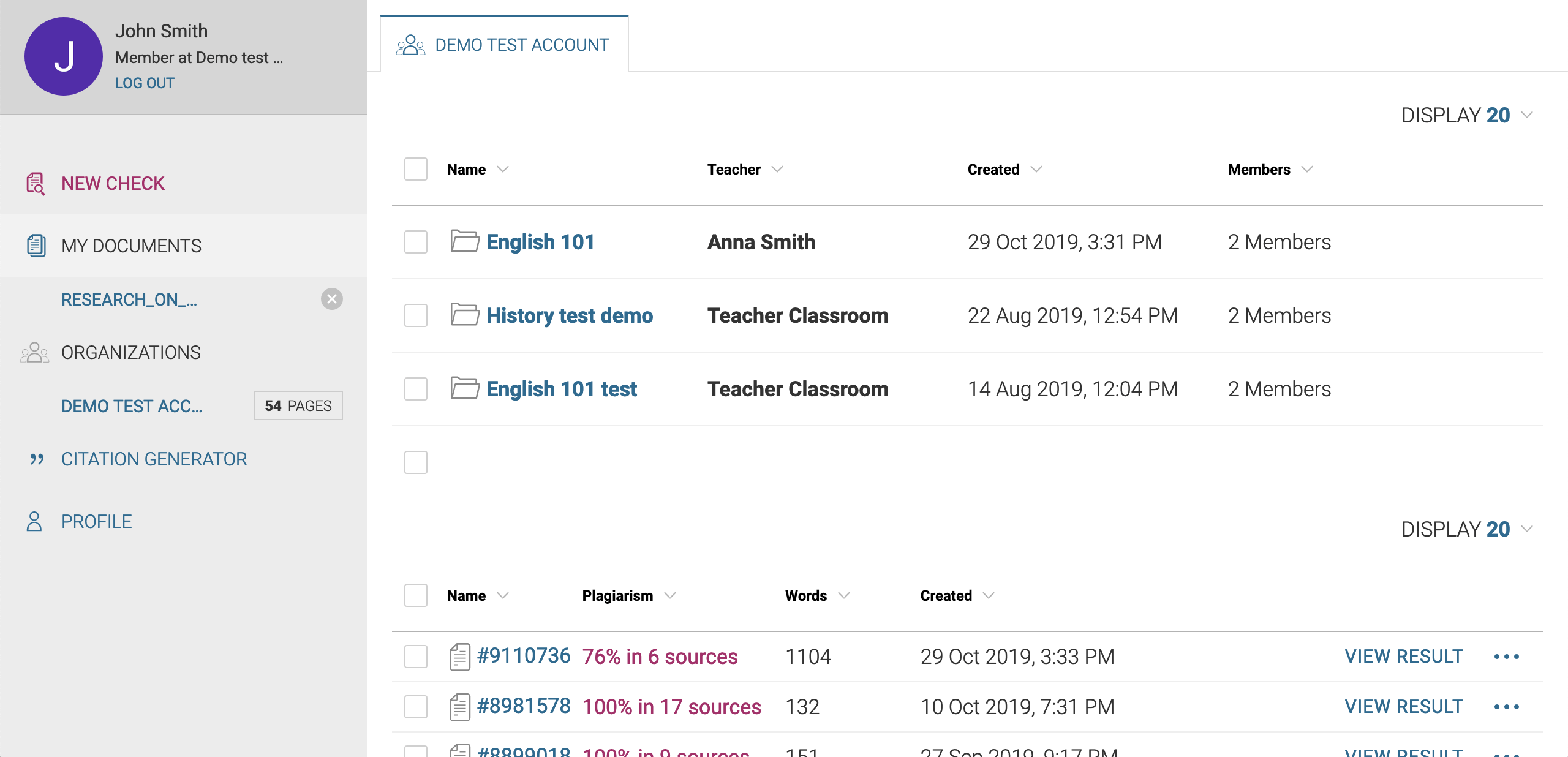Image resolution: width=1568 pixels, height=757 pixels.
Task: Open Plagiarism column sort dropdown
Action: click(x=670, y=595)
